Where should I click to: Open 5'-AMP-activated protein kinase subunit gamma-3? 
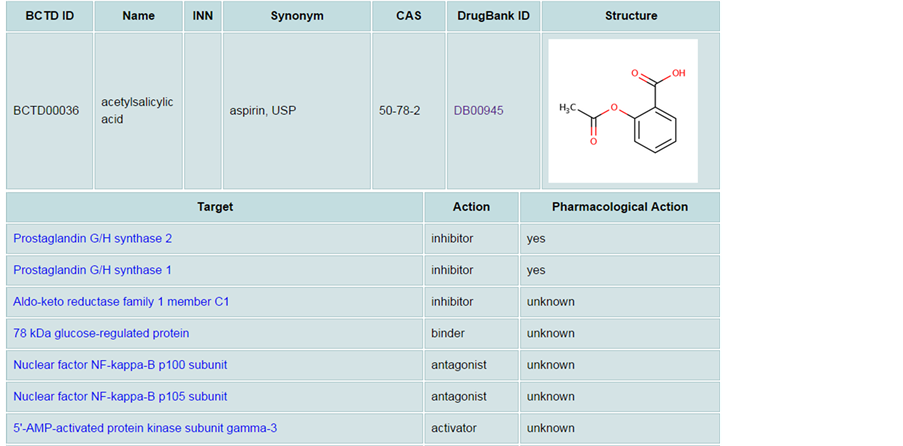click(145, 429)
